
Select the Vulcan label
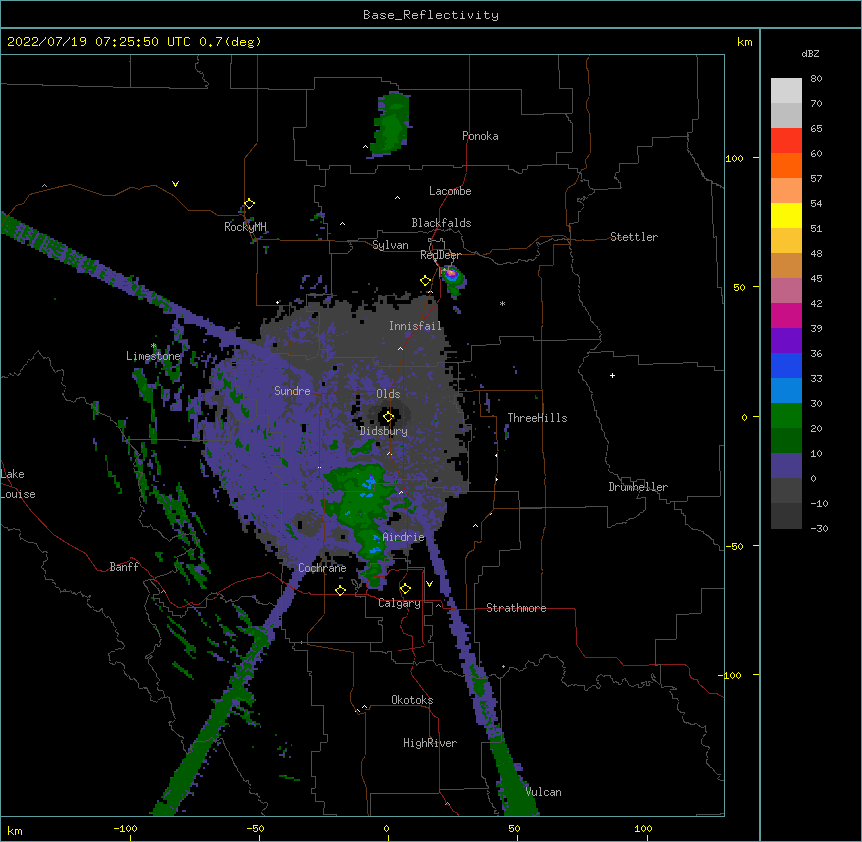coord(543,792)
